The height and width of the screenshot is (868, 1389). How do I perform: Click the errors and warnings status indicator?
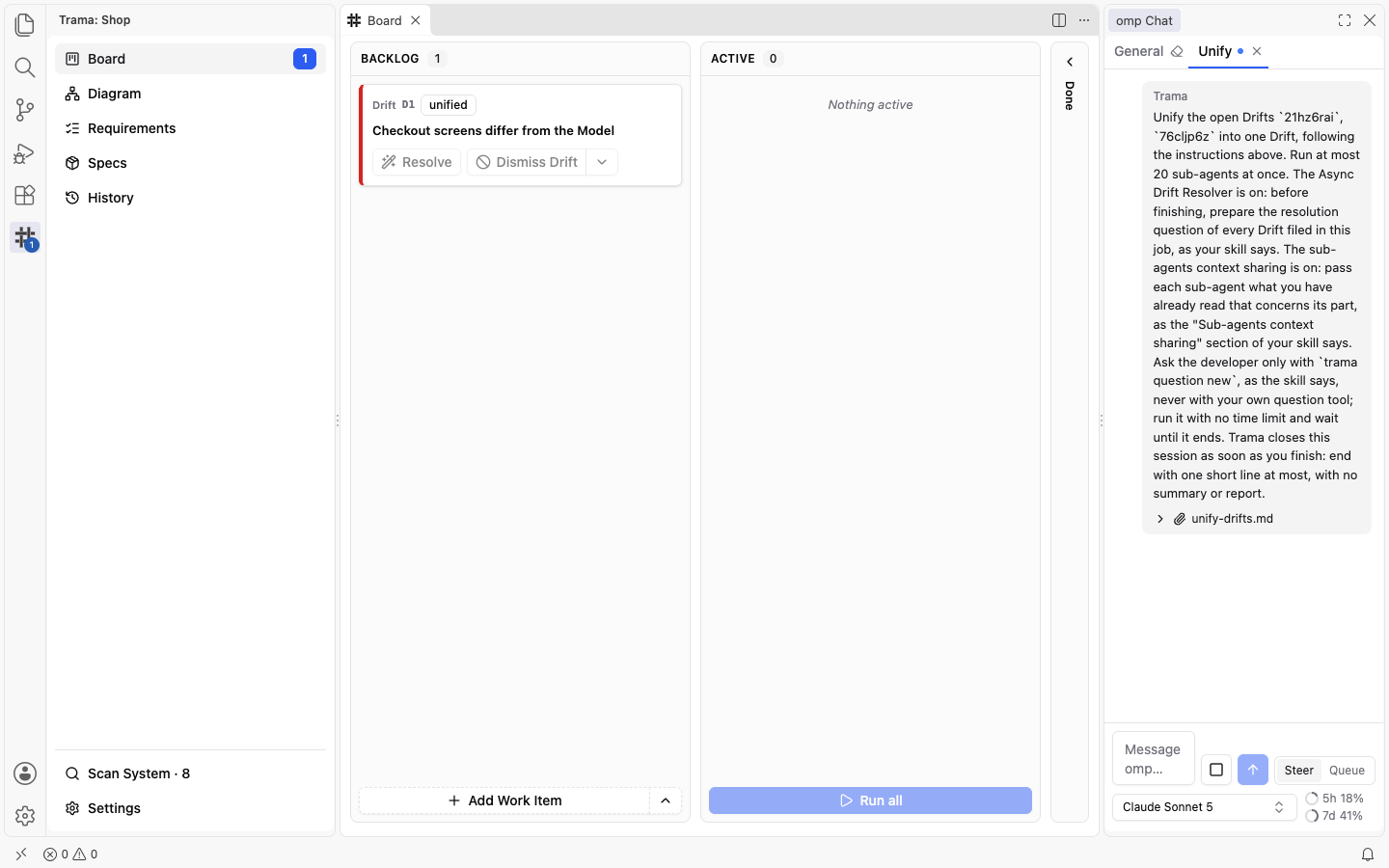point(70,854)
